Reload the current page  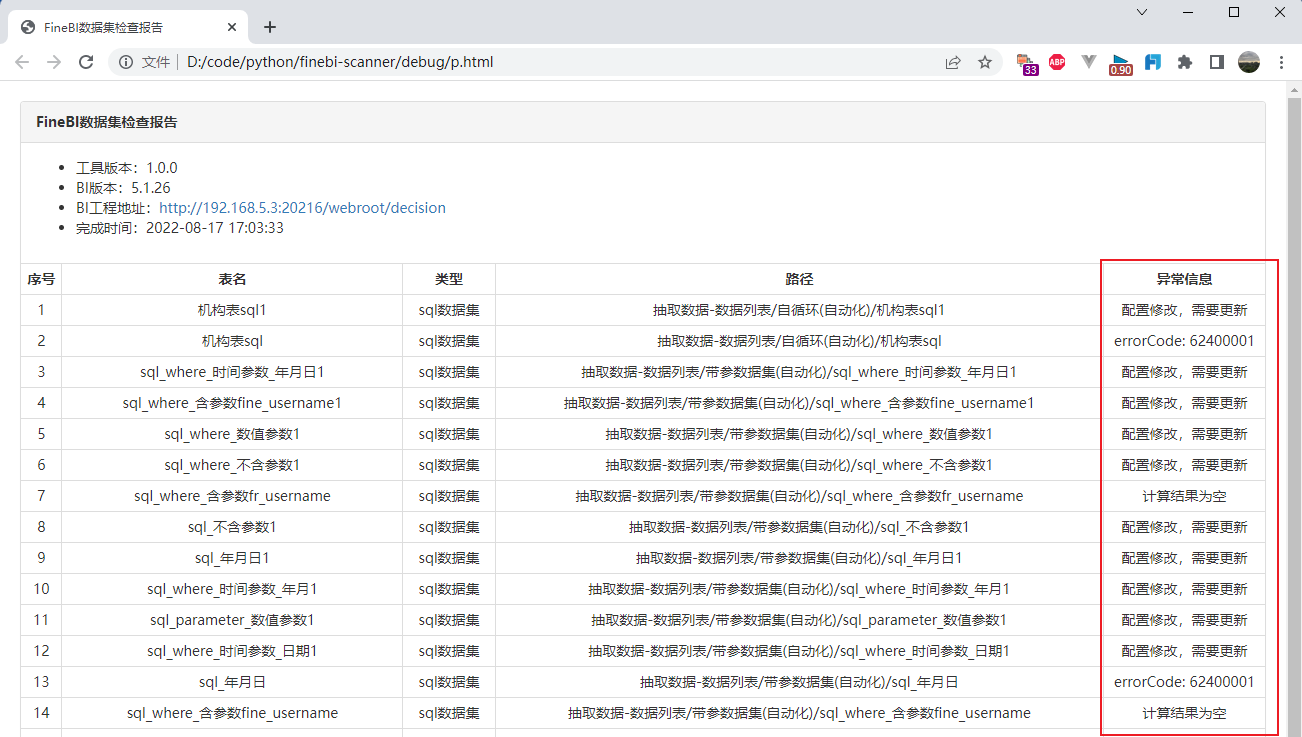(x=86, y=62)
